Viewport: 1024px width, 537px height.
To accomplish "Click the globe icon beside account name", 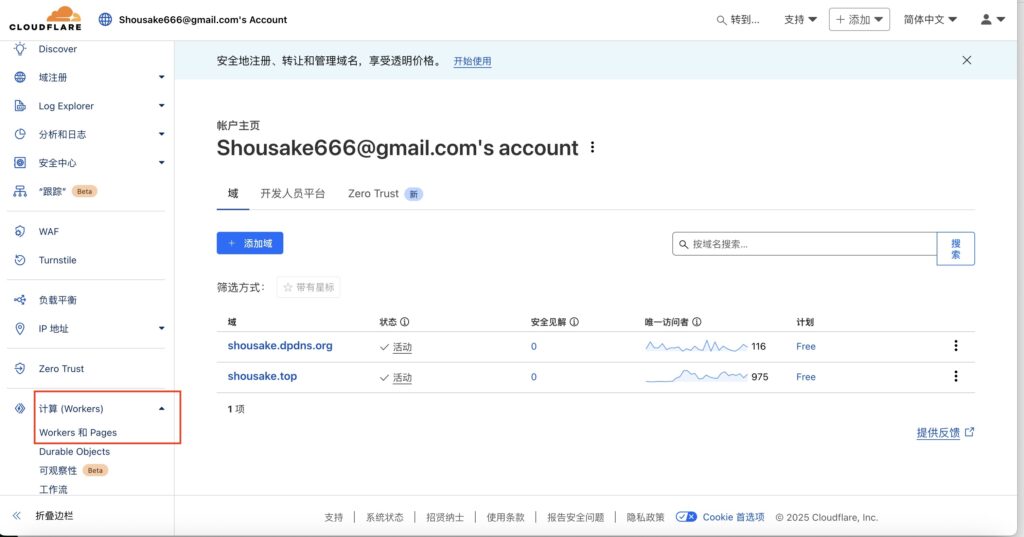I will [x=105, y=20].
